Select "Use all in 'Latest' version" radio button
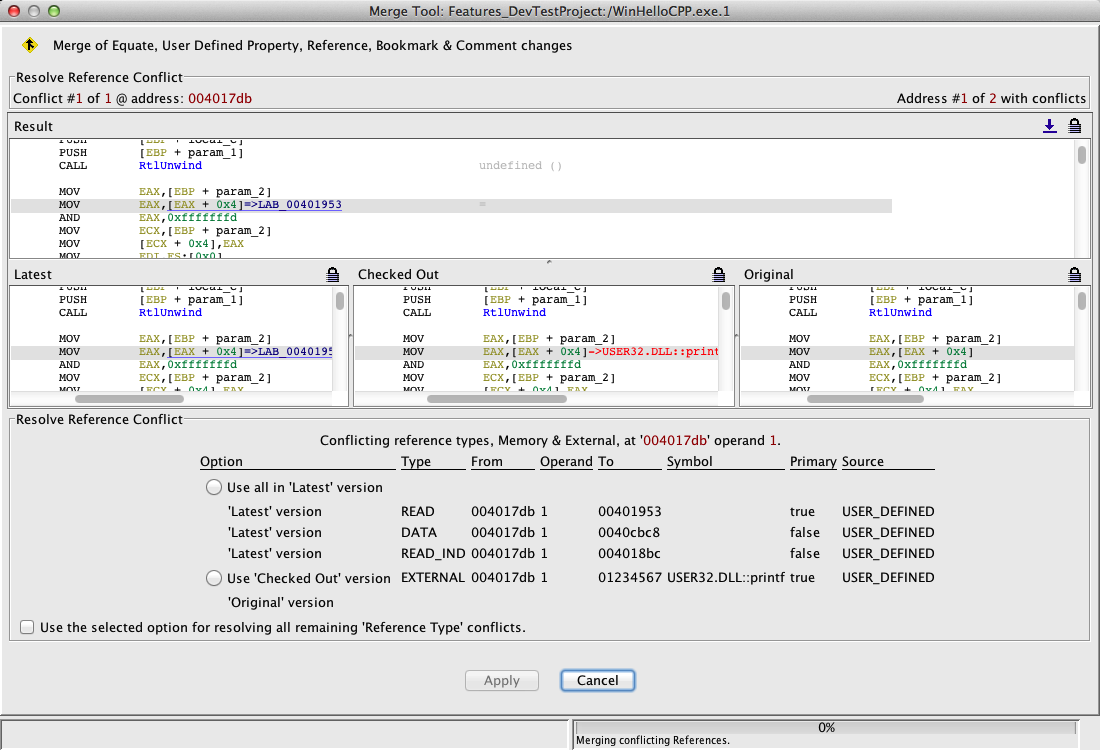1100x750 pixels. point(213,488)
